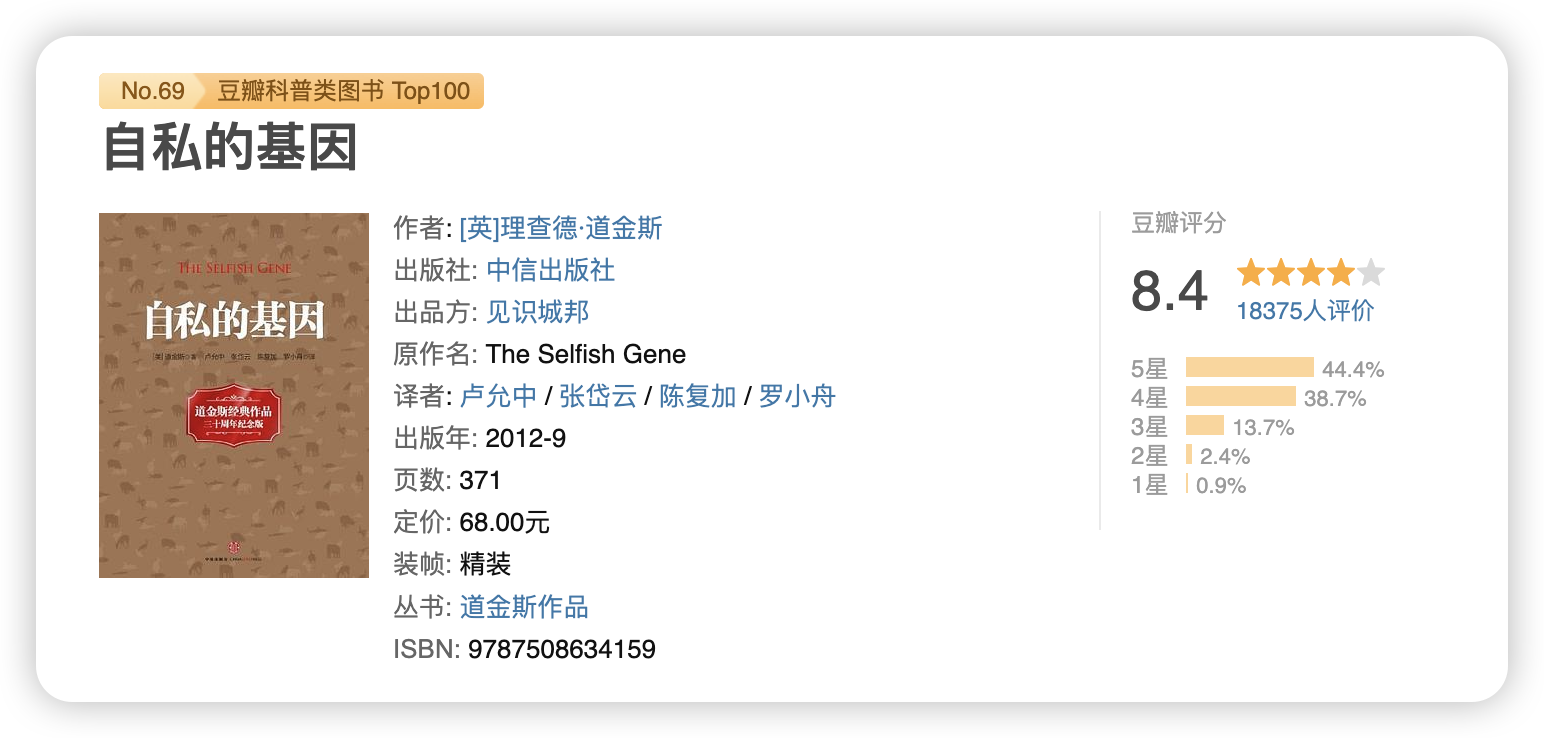Image resolution: width=1544 pixels, height=738 pixels.
Task: Open translator link 张岱云
Action: 598,396
